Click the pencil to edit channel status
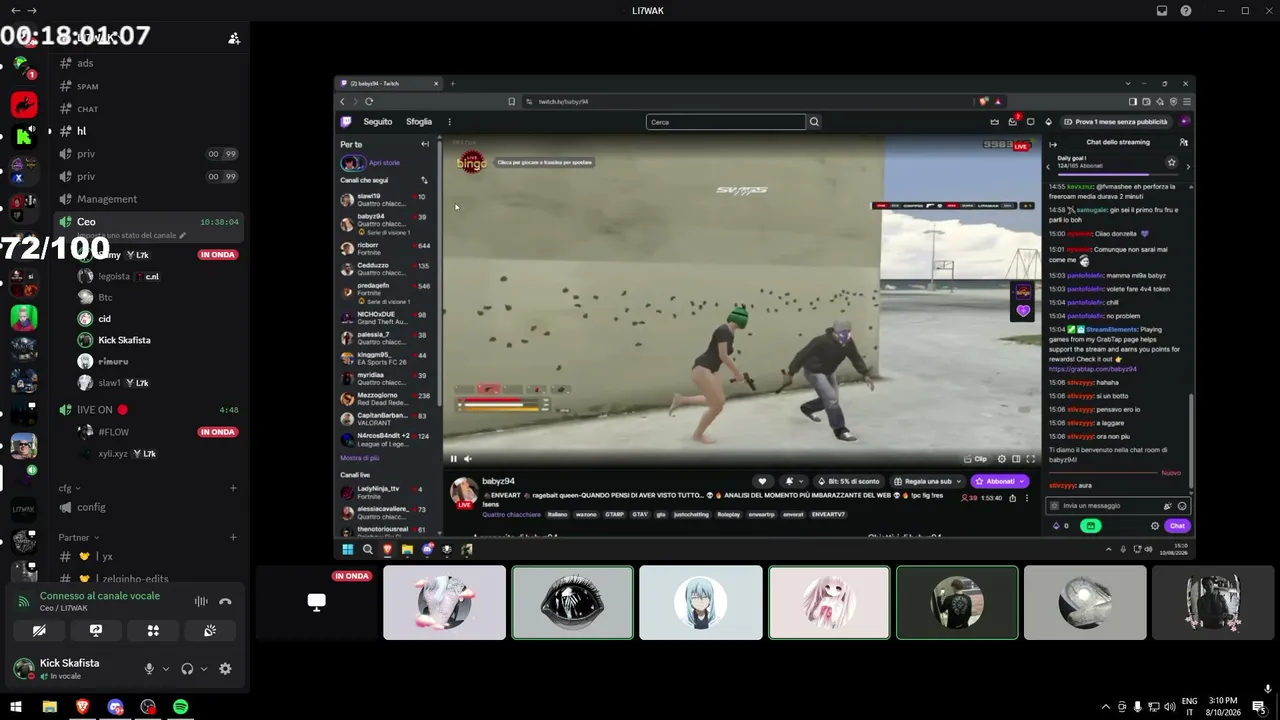This screenshot has height=720, width=1280. click(x=183, y=235)
